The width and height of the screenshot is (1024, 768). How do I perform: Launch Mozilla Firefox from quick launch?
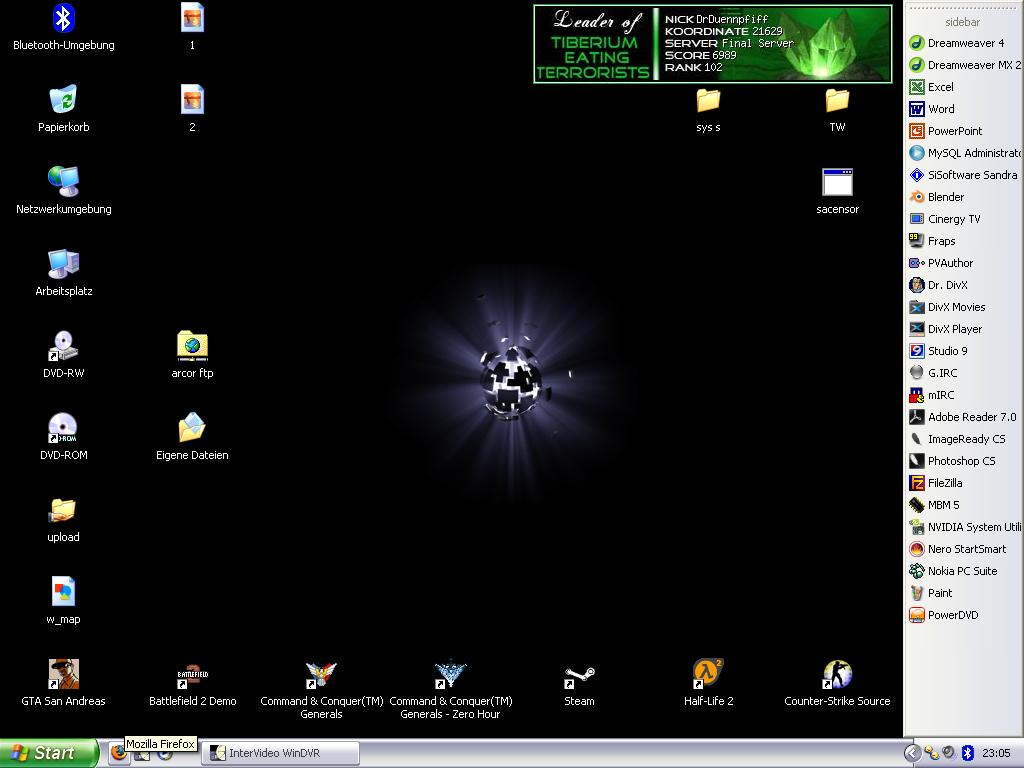118,752
